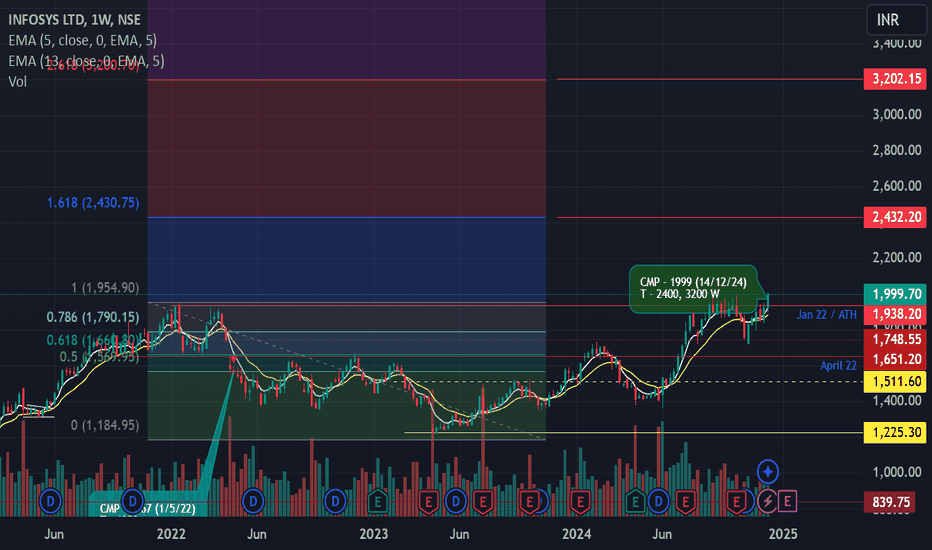Click the lightning bolt event icon
This screenshot has height=550, width=932.
[x=767, y=502]
